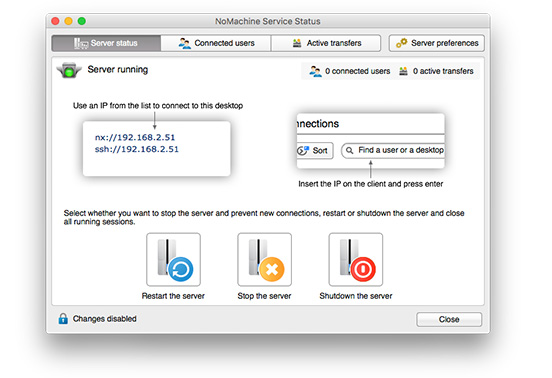Screen dimensions: 552x378
Task: Click the magnifier icon in the search field
Action: click(349, 151)
